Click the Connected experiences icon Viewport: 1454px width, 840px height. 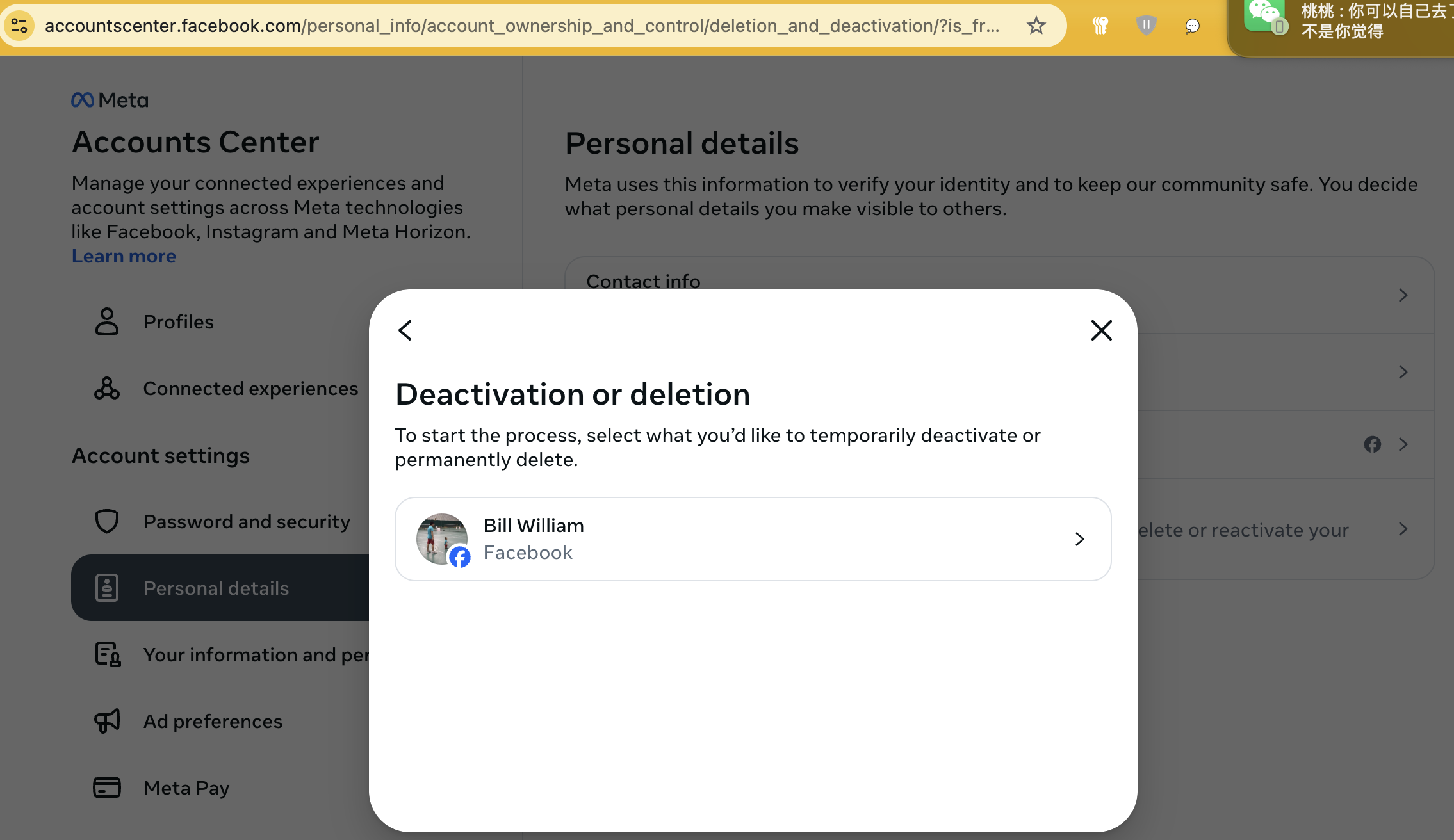coord(107,389)
